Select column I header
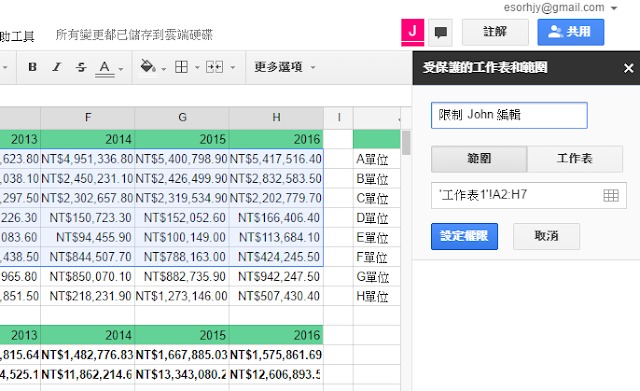This screenshot has height=391, width=640. tap(338, 118)
